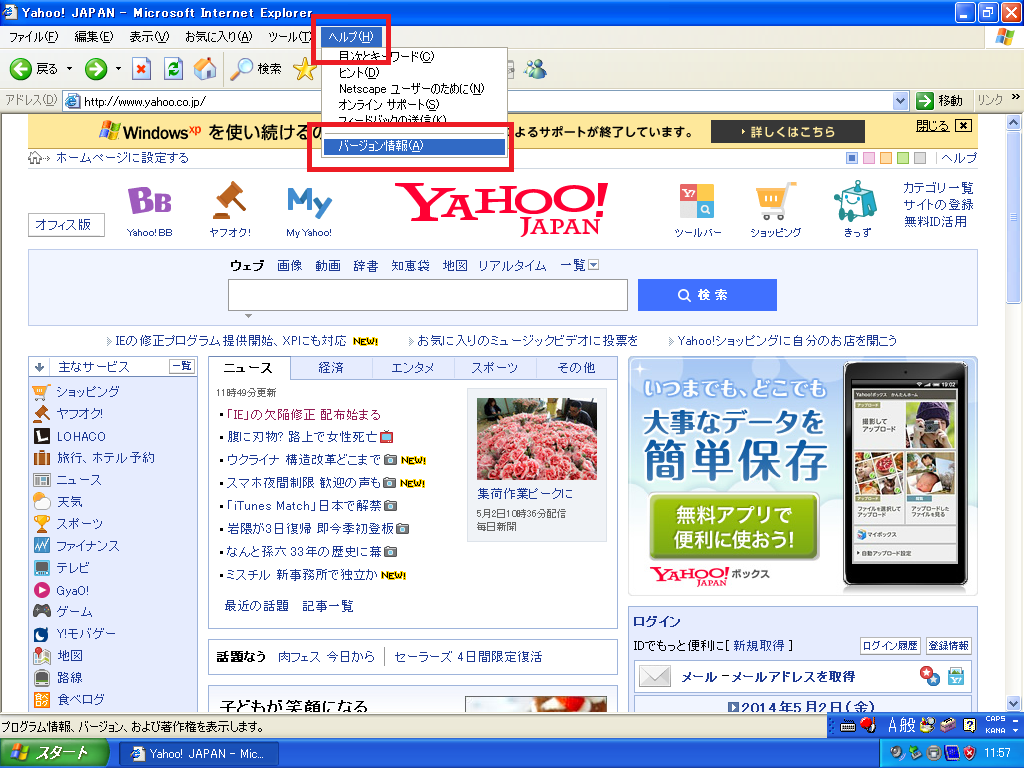Close the Windows XP notice banner (閉じる)
Screen dimensions: 1024x768
point(944,125)
